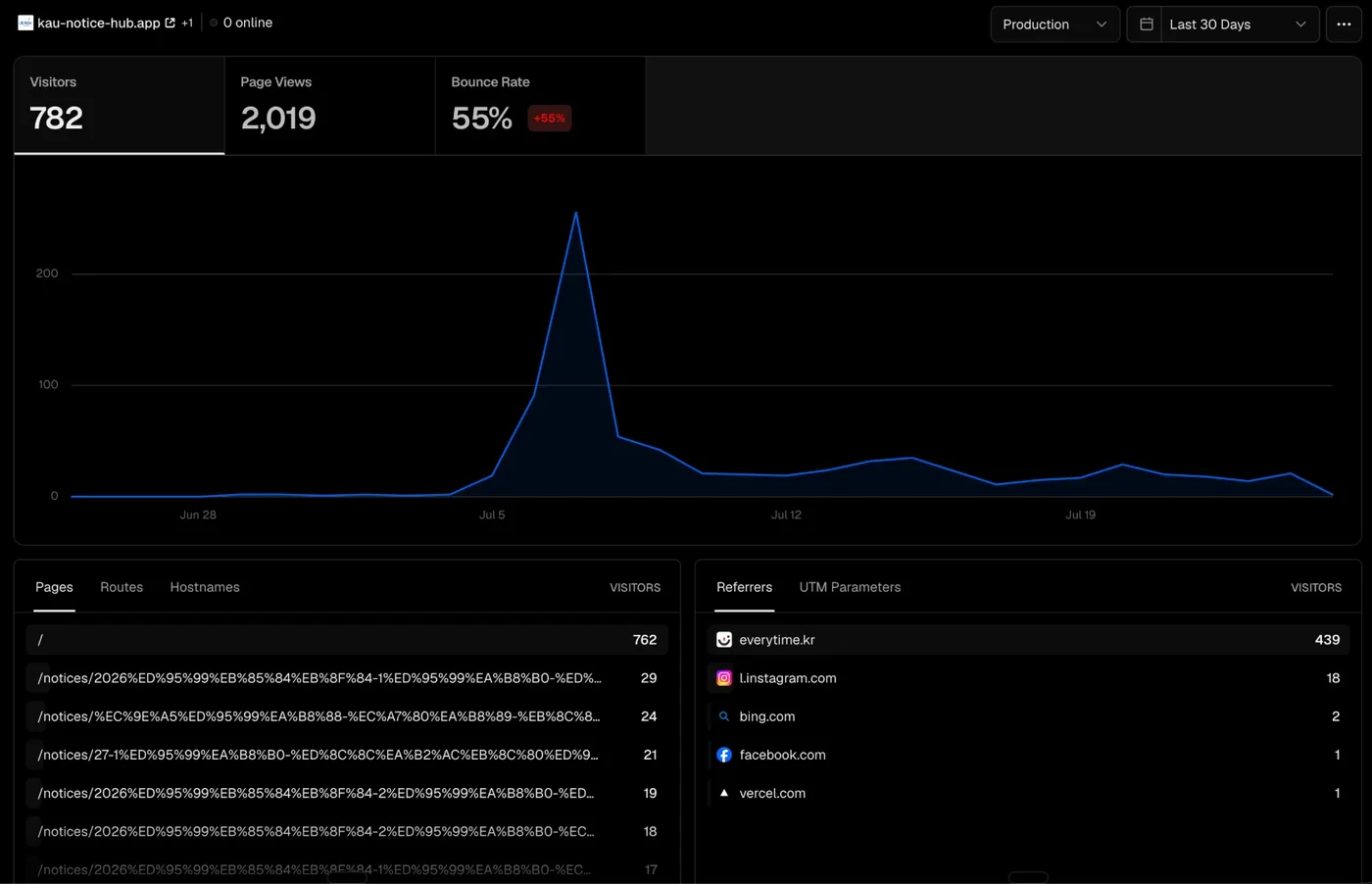Open the Last 30 Days range dropdown

coord(1238,25)
